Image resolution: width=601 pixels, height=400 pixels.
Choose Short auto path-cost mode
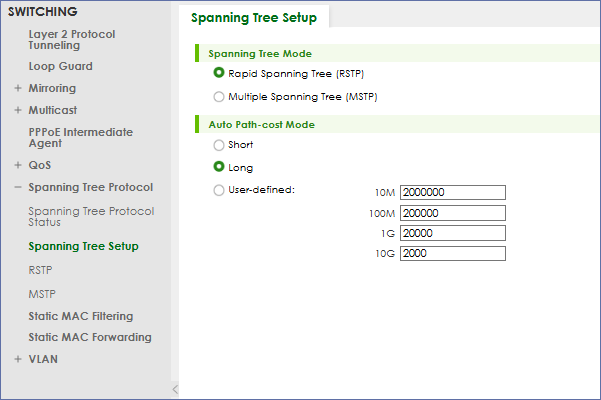[219, 145]
